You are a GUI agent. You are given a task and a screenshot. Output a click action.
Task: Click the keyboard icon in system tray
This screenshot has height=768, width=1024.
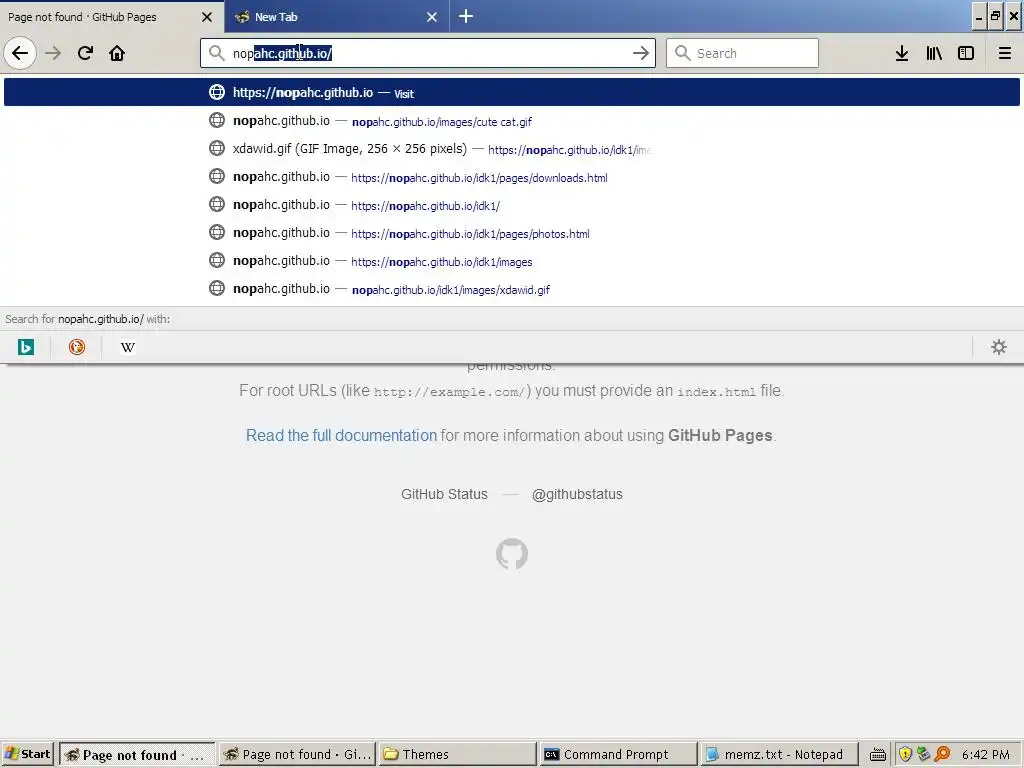point(878,754)
